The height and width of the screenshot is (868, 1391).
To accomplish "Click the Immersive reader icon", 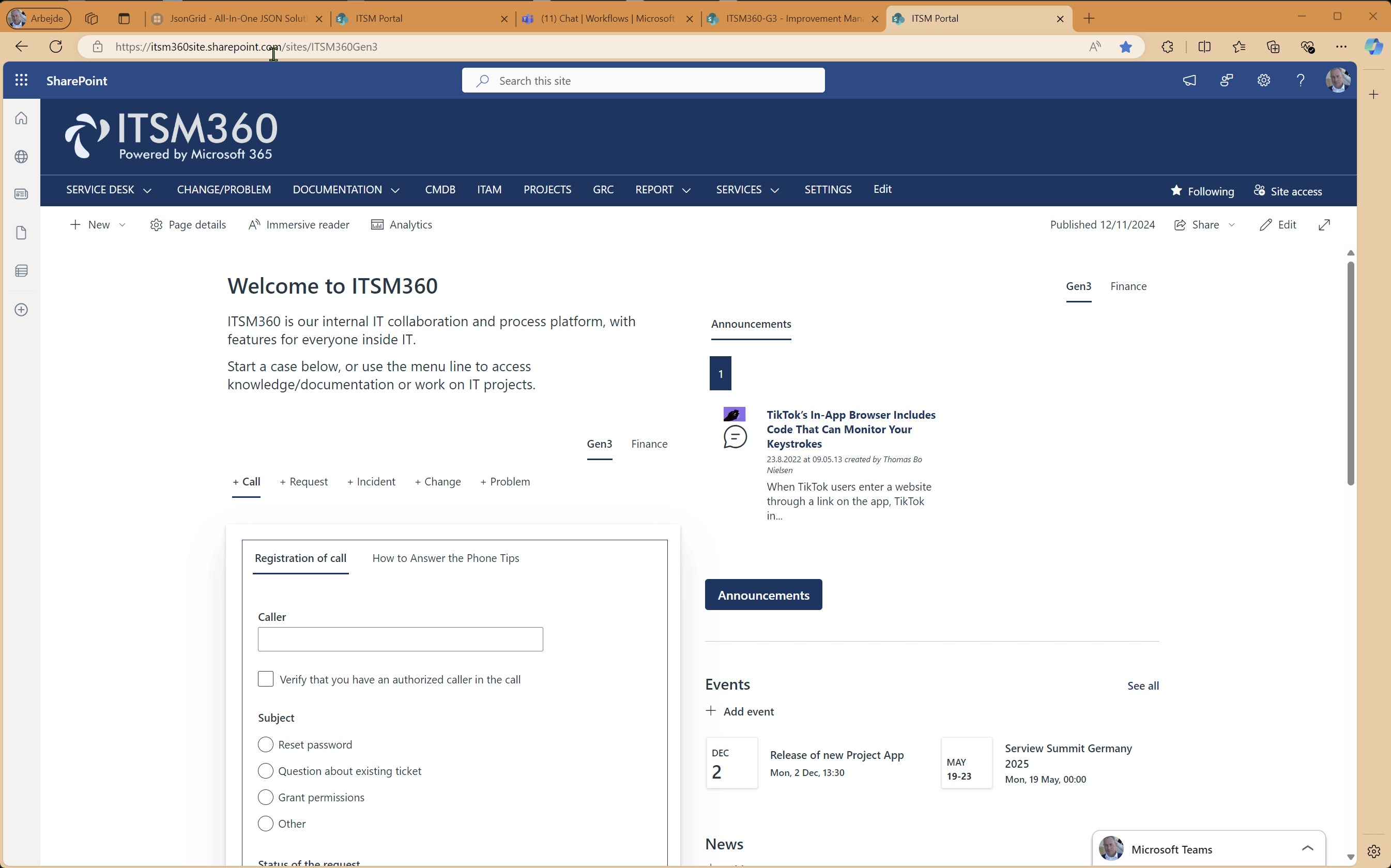I will pyautogui.click(x=253, y=224).
